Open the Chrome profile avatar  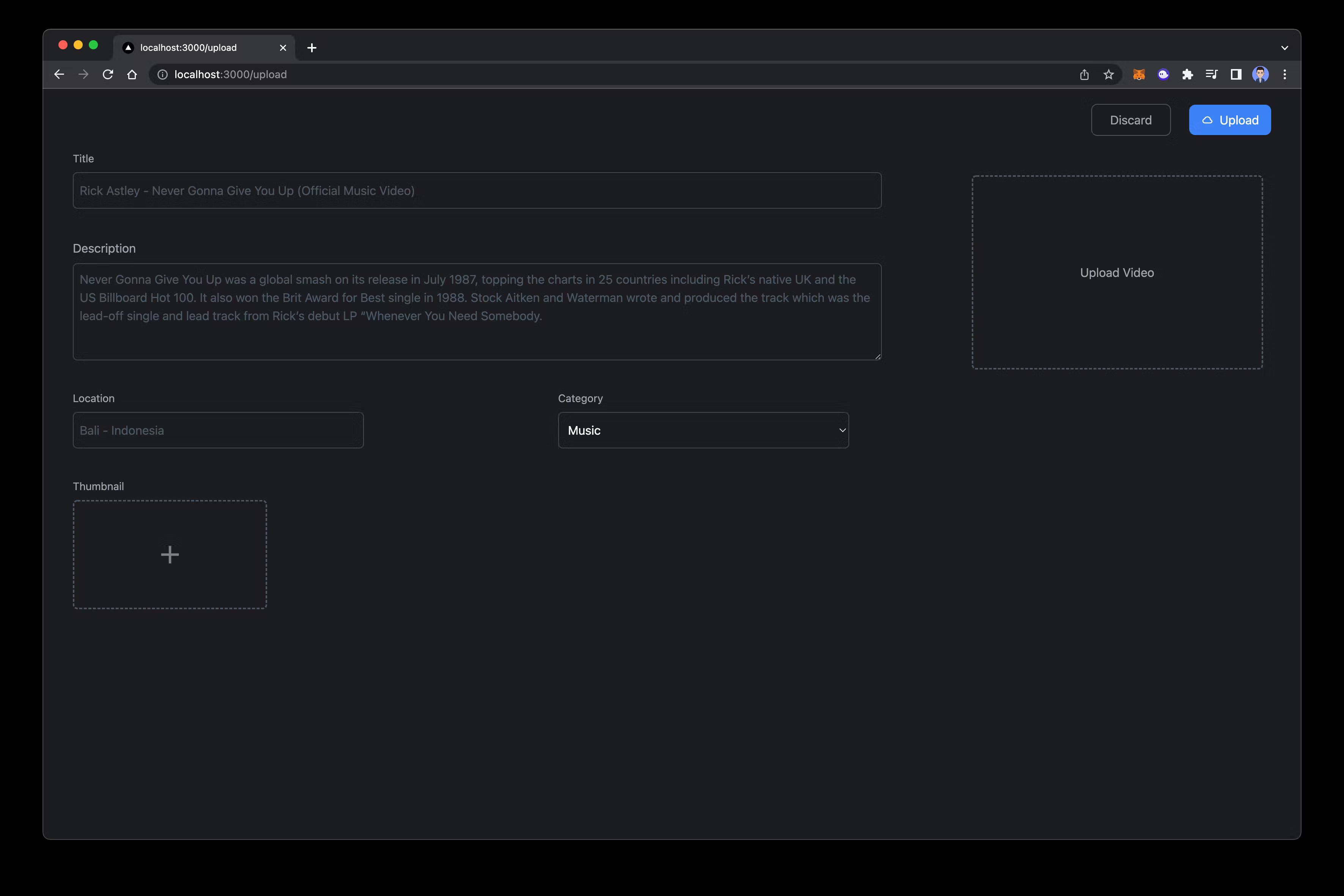[x=1261, y=74]
